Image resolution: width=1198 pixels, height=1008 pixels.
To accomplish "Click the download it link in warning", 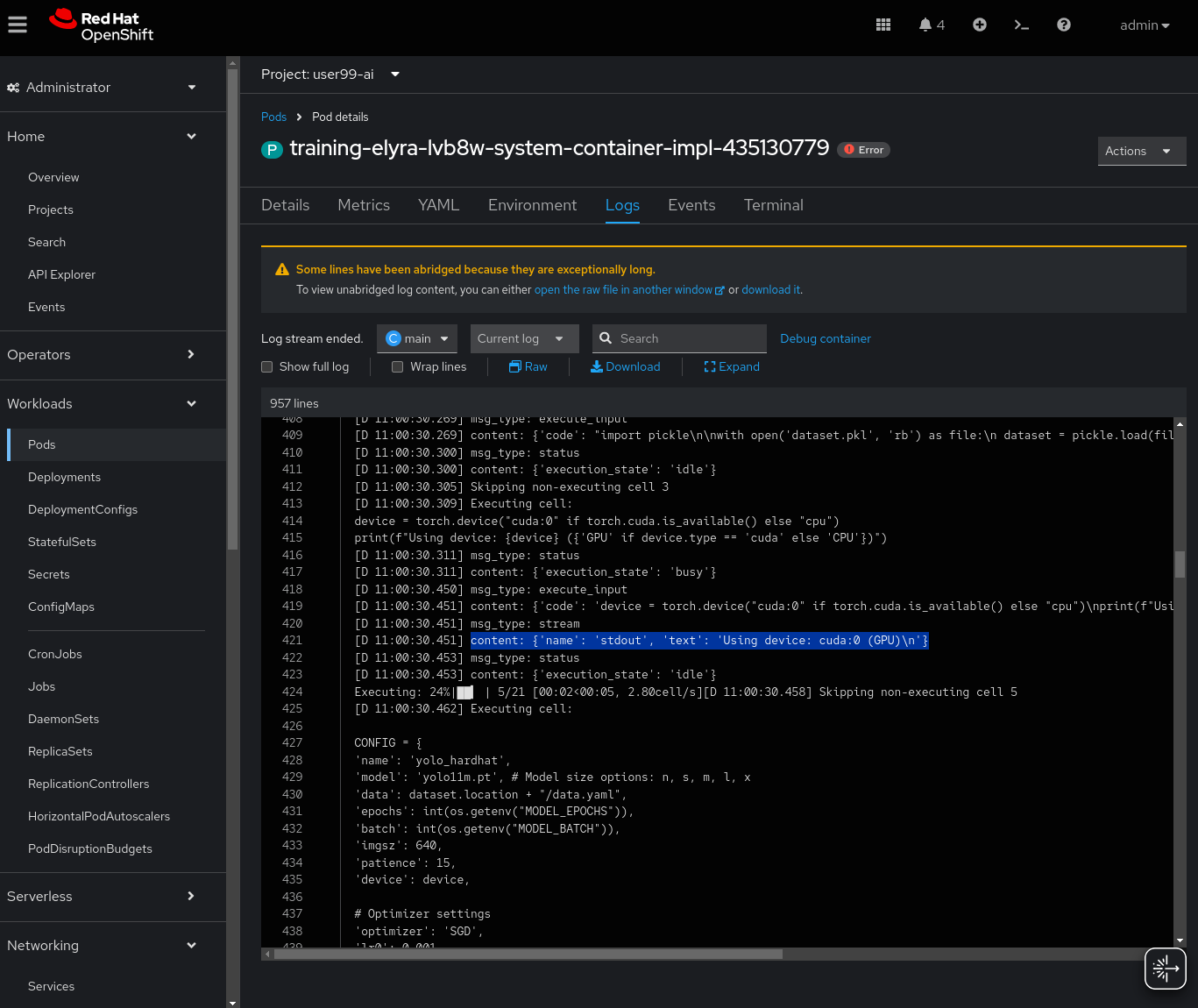I will point(771,290).
